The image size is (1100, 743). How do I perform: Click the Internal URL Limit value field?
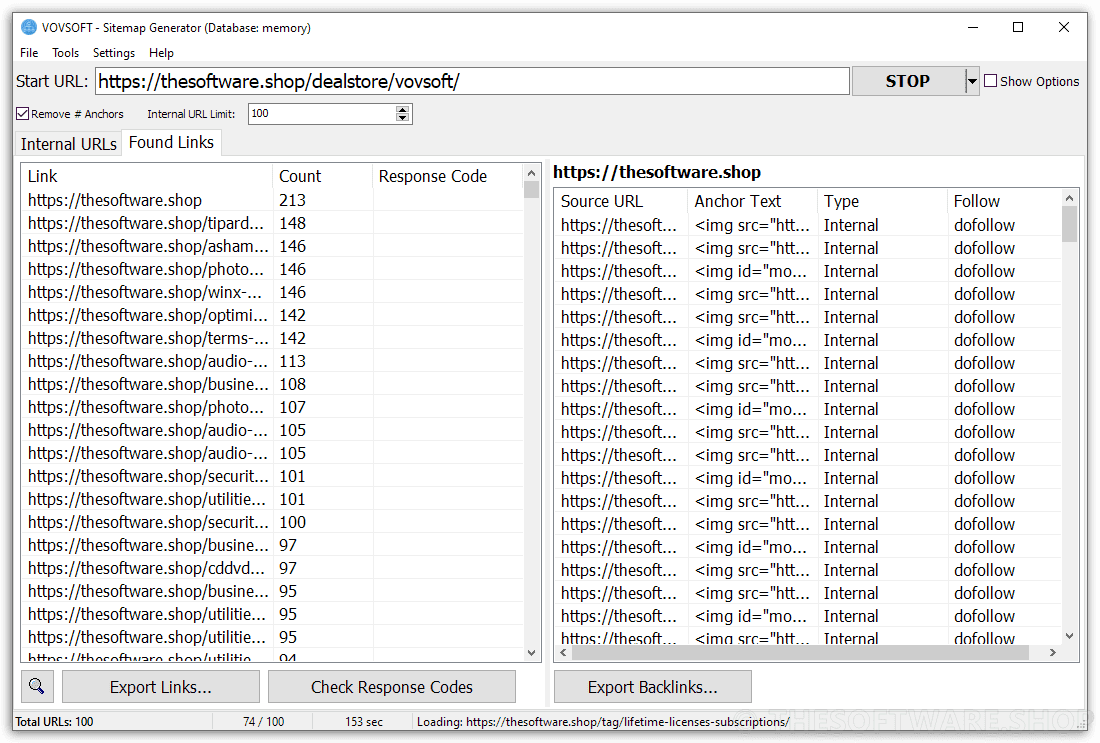tap(322, 114)
